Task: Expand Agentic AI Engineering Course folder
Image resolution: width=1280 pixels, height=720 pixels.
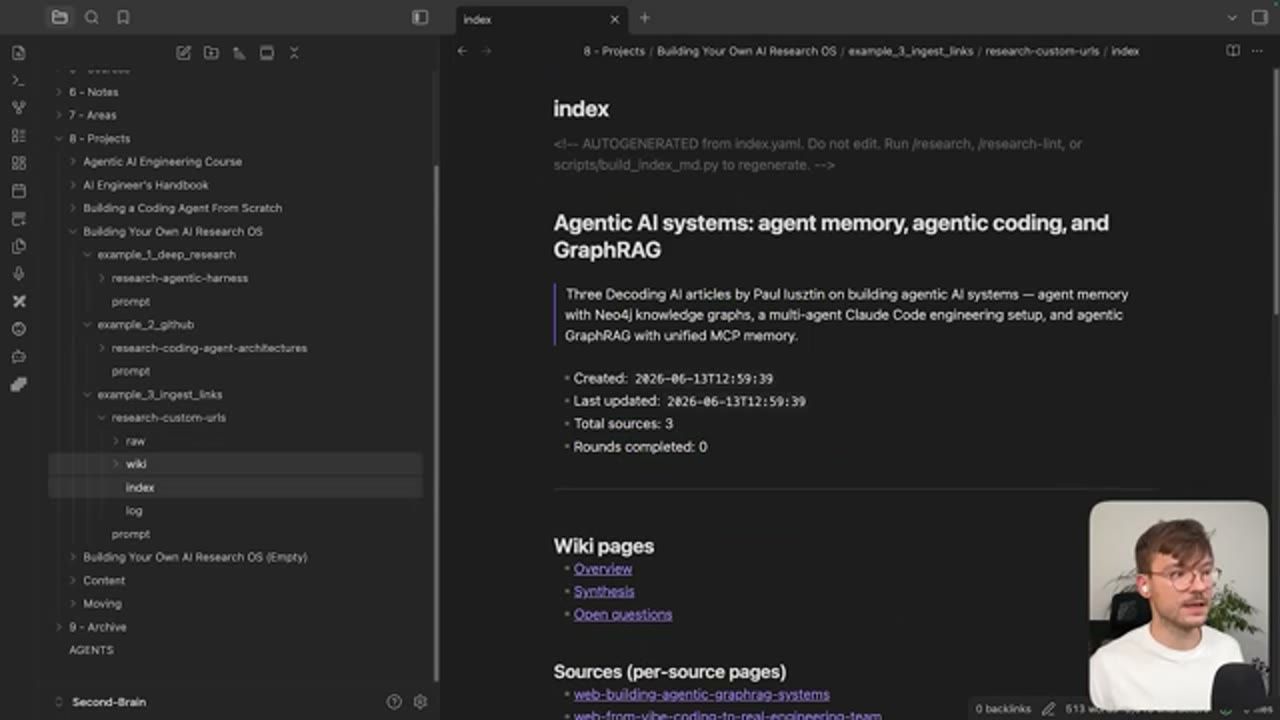Action: [162, 162]
